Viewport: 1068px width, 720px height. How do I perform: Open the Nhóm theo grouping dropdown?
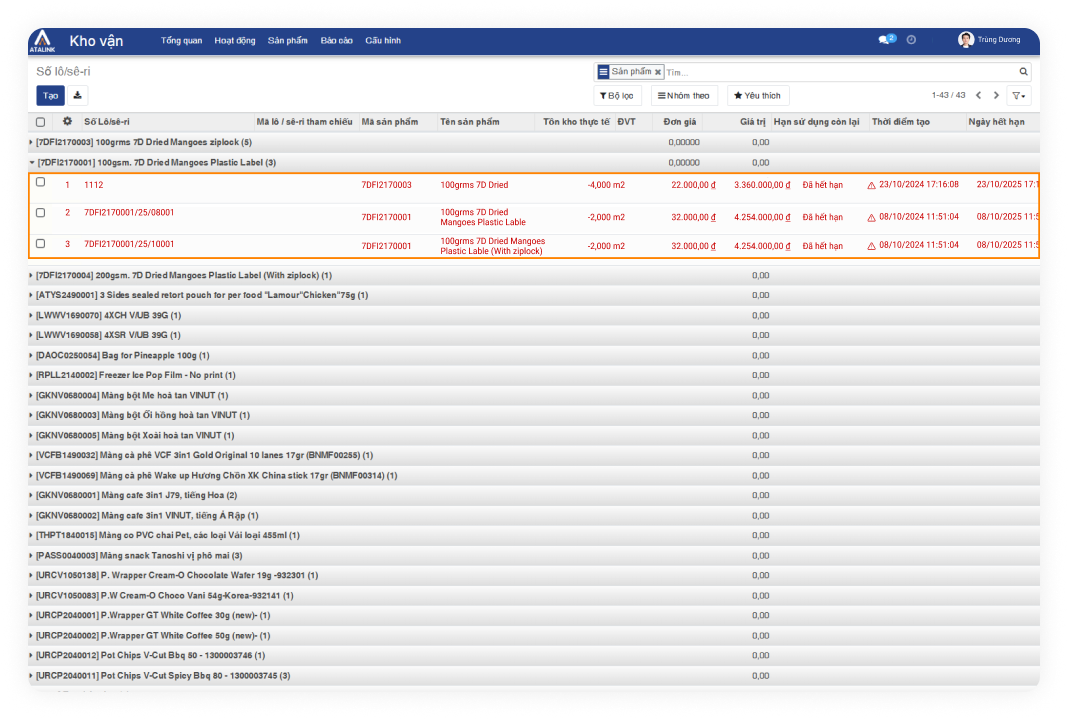(684, 96)
